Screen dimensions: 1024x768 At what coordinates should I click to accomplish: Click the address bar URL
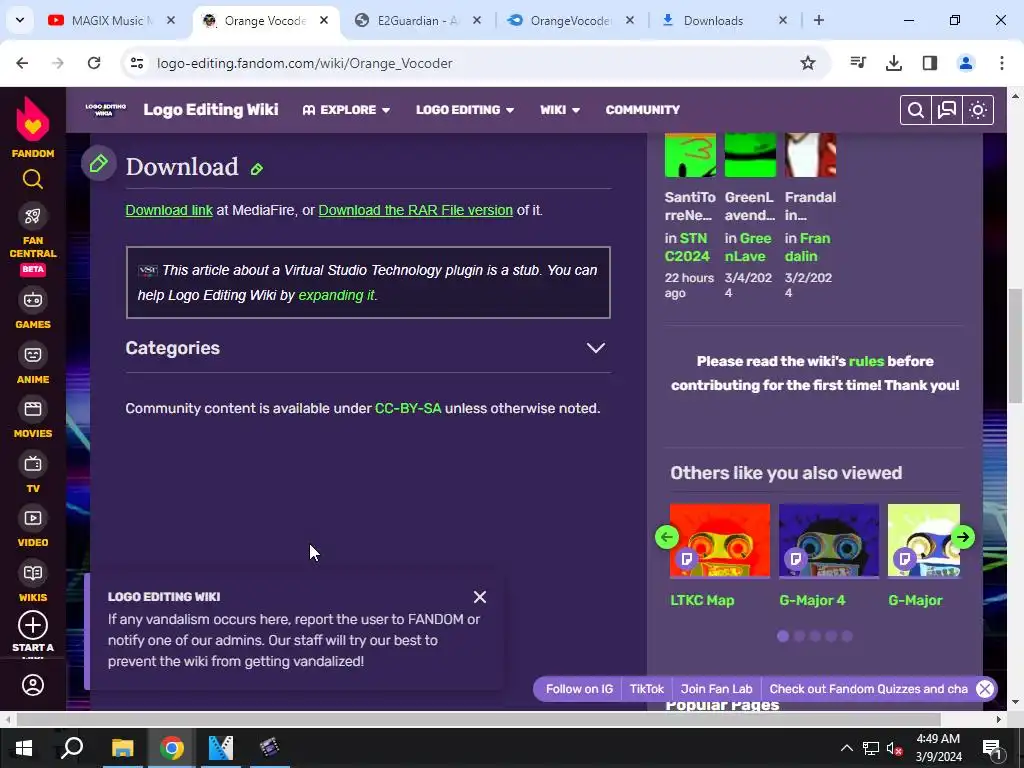point(304,63)
